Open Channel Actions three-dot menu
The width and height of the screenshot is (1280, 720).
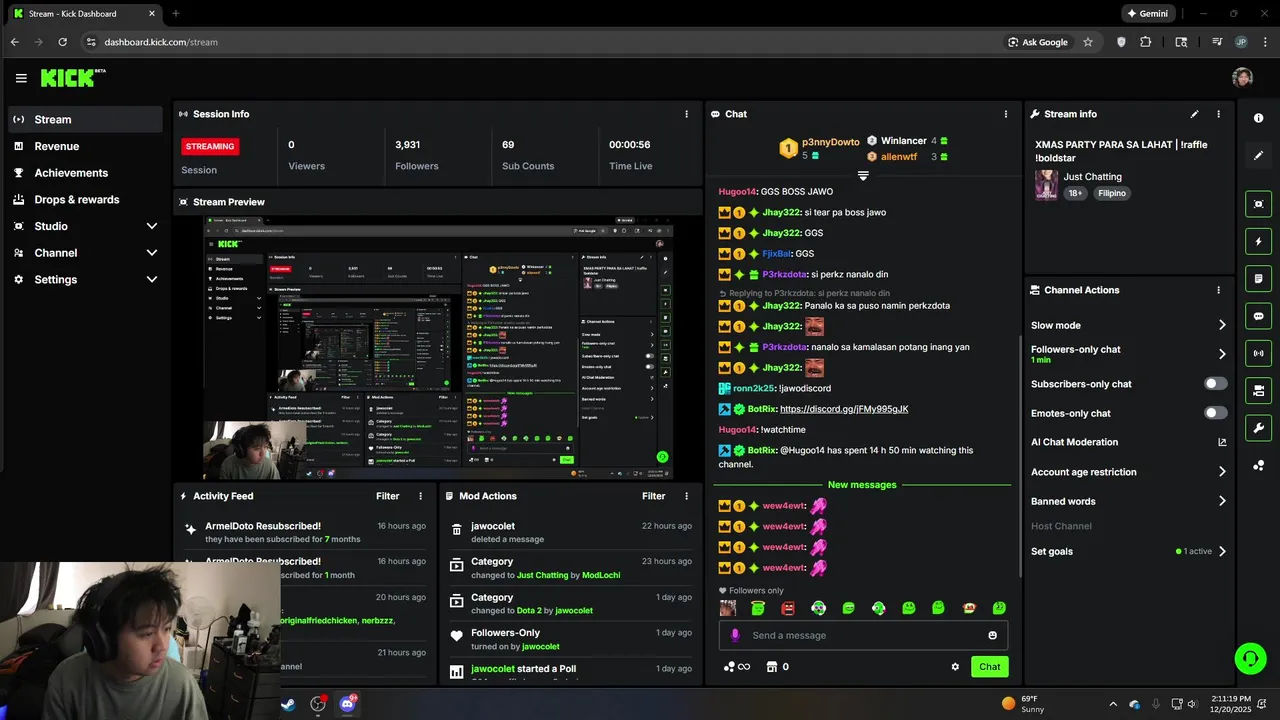(x=1218, y=290)
